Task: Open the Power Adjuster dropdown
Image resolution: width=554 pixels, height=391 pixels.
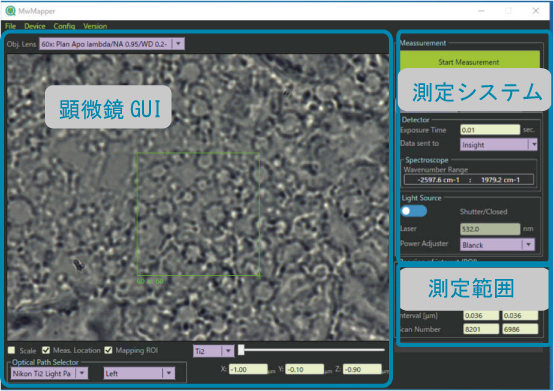Action: click(x=497, y=245)
